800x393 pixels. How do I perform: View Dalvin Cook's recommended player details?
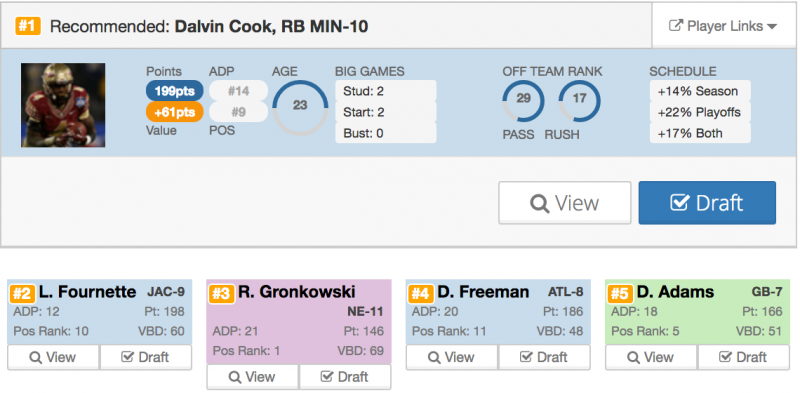[565, 203]
